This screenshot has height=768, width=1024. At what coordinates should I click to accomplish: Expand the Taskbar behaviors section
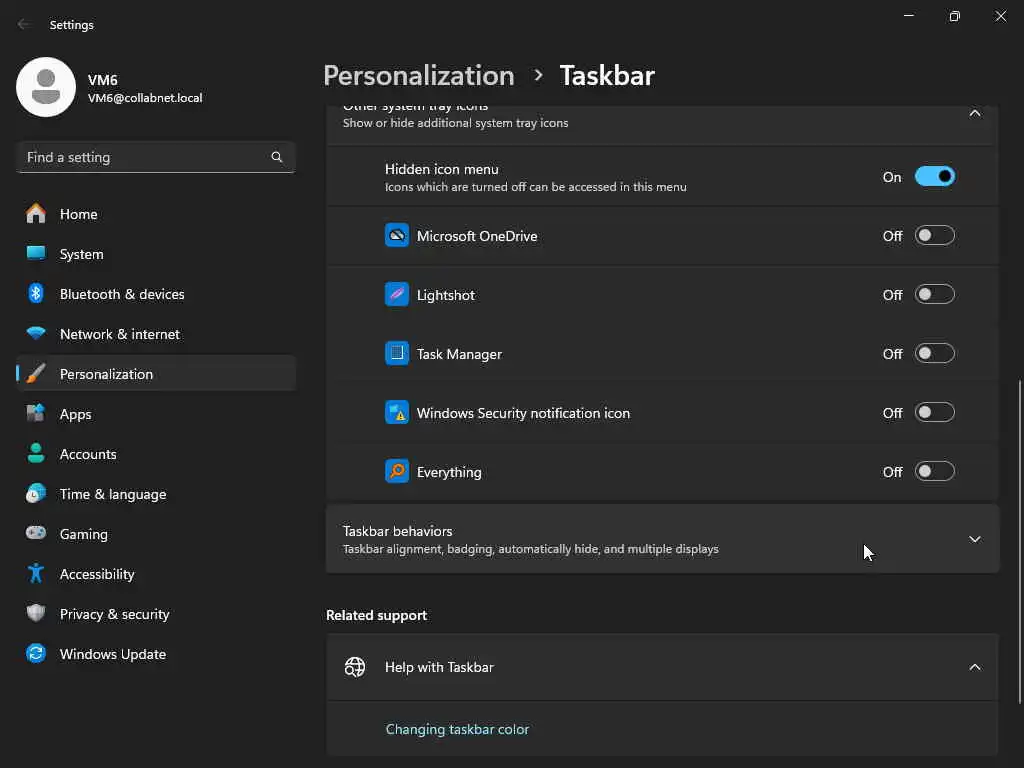[974, 539]
